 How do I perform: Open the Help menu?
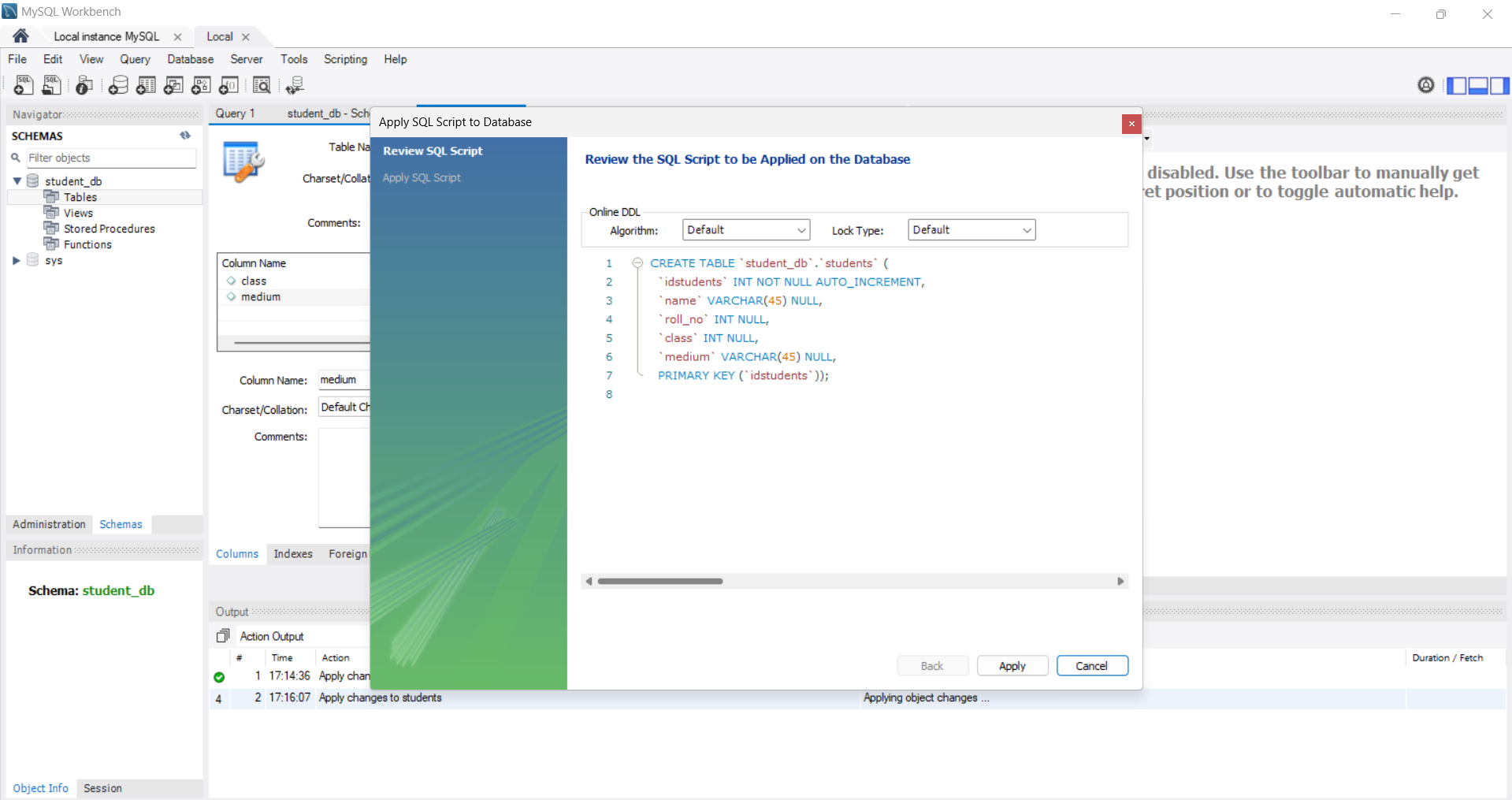[x=396, y=59]
